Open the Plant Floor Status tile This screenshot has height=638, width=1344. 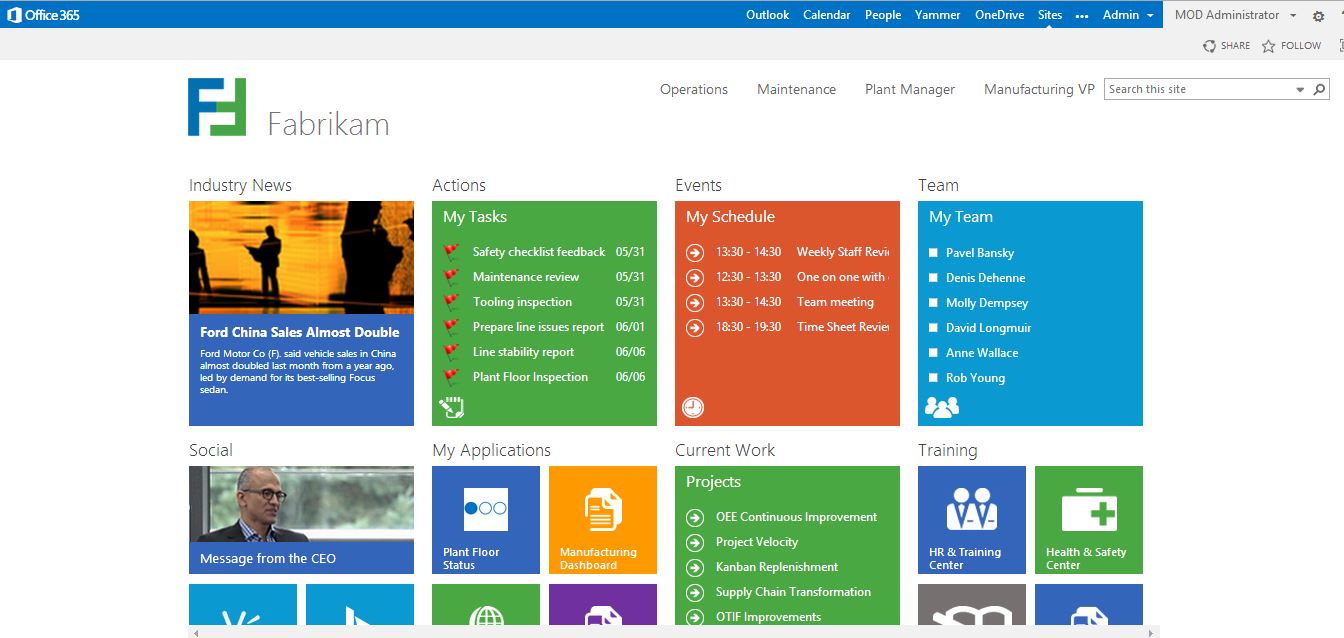pos(486,520)
